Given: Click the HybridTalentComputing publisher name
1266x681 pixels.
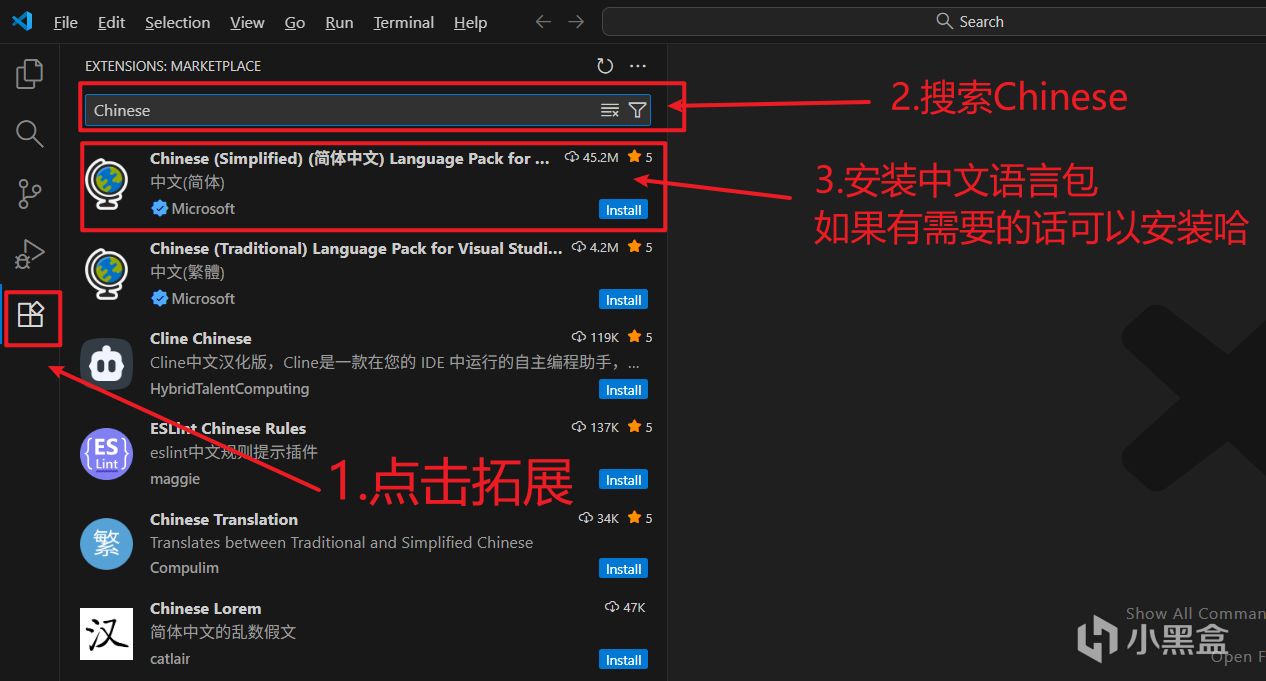Looking at the screenshot, I should pyautogui.click(x=229, y=388).
